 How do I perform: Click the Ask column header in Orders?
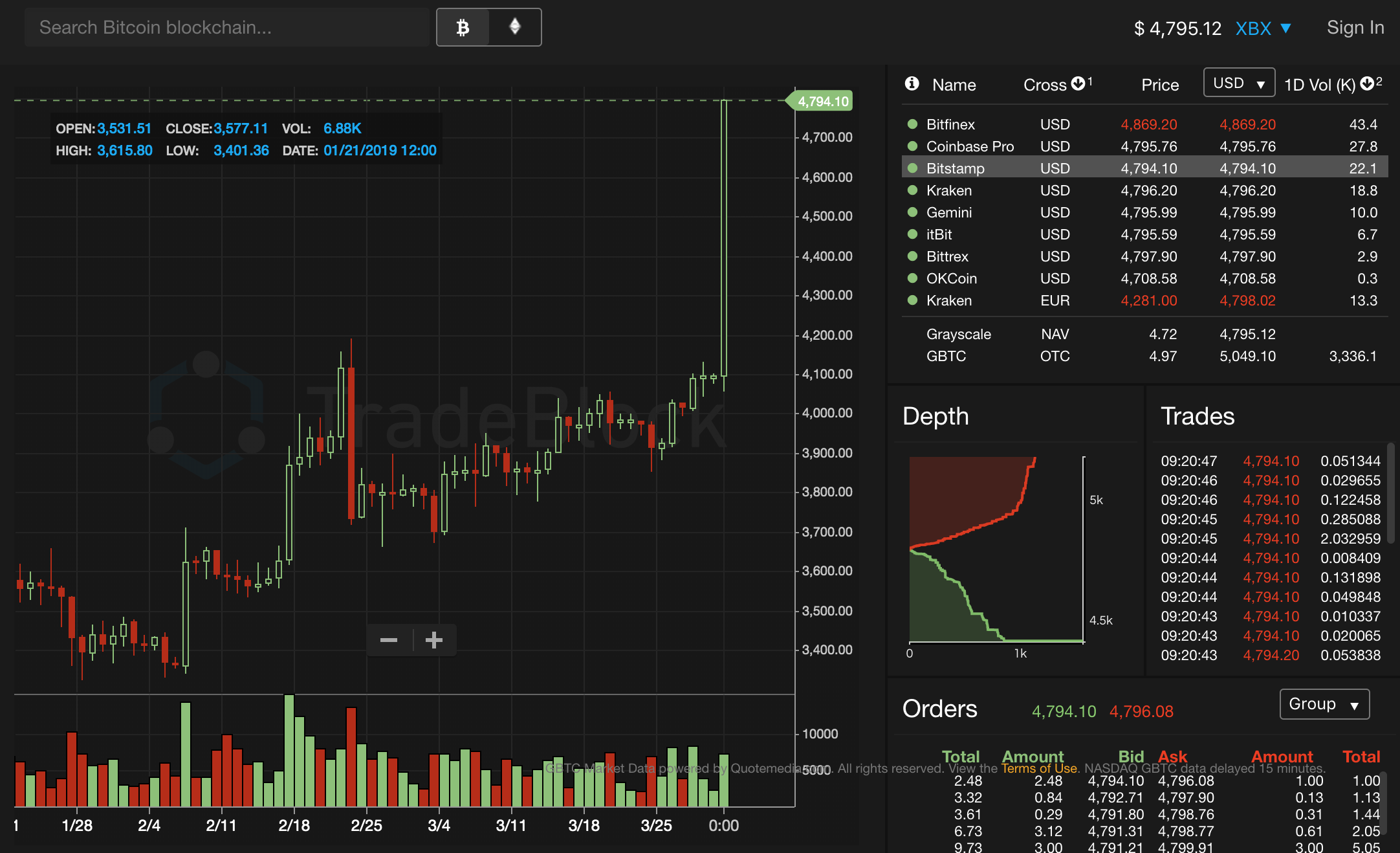click(x=1172, y=756)
